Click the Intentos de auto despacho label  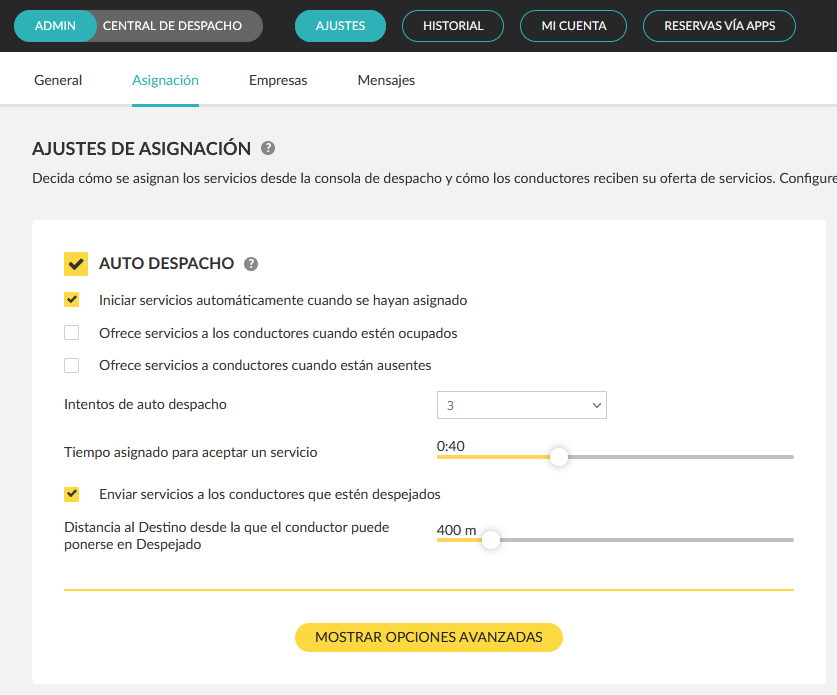tap(145, 405)
